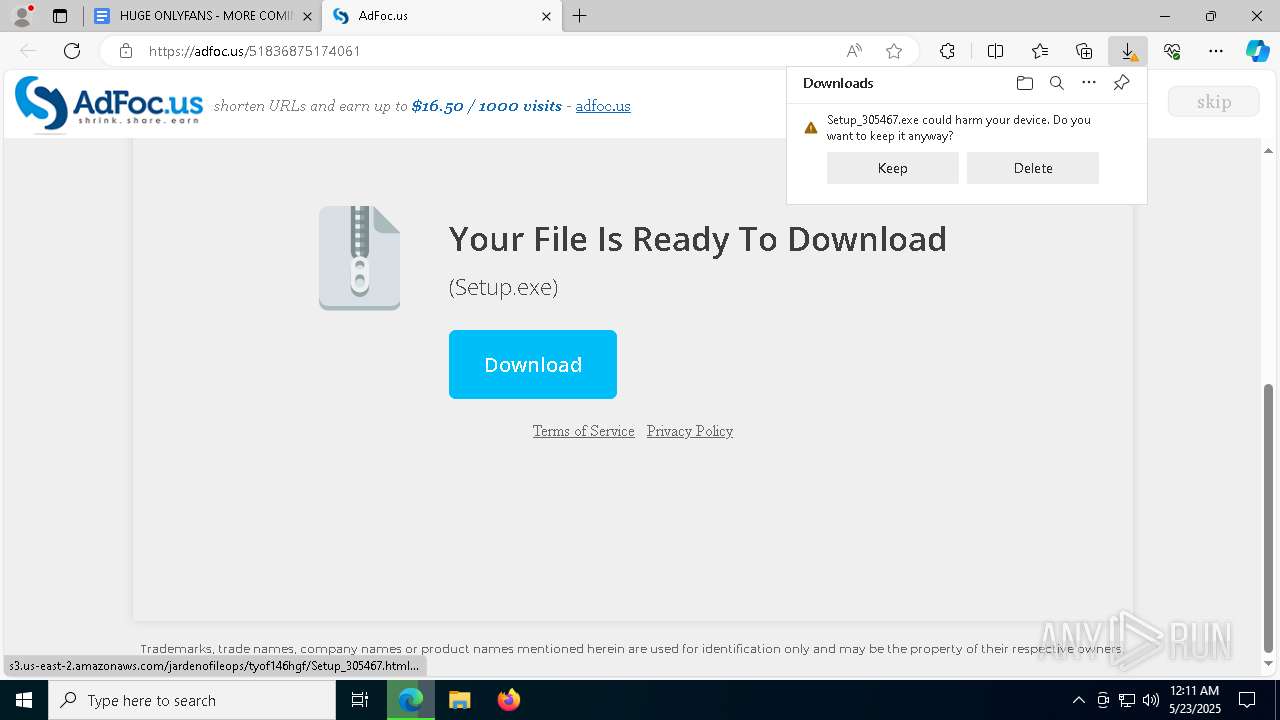The height and width of the screenshot is (720, 1280).
Task: Open the tab actions menu icon
Action: (x=60, y=16)
